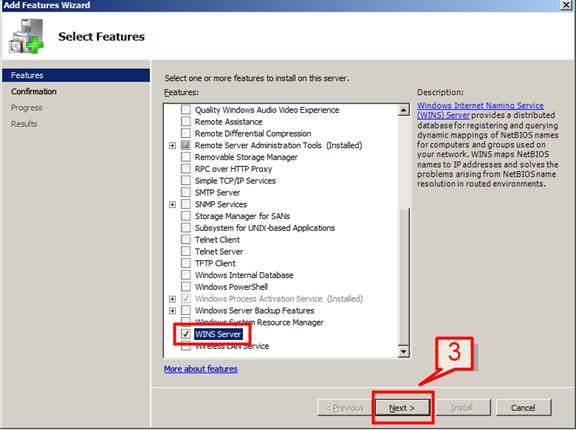Click the Add Features Wizard server icon
Viewport: 576px width, 430px height.
26,36
